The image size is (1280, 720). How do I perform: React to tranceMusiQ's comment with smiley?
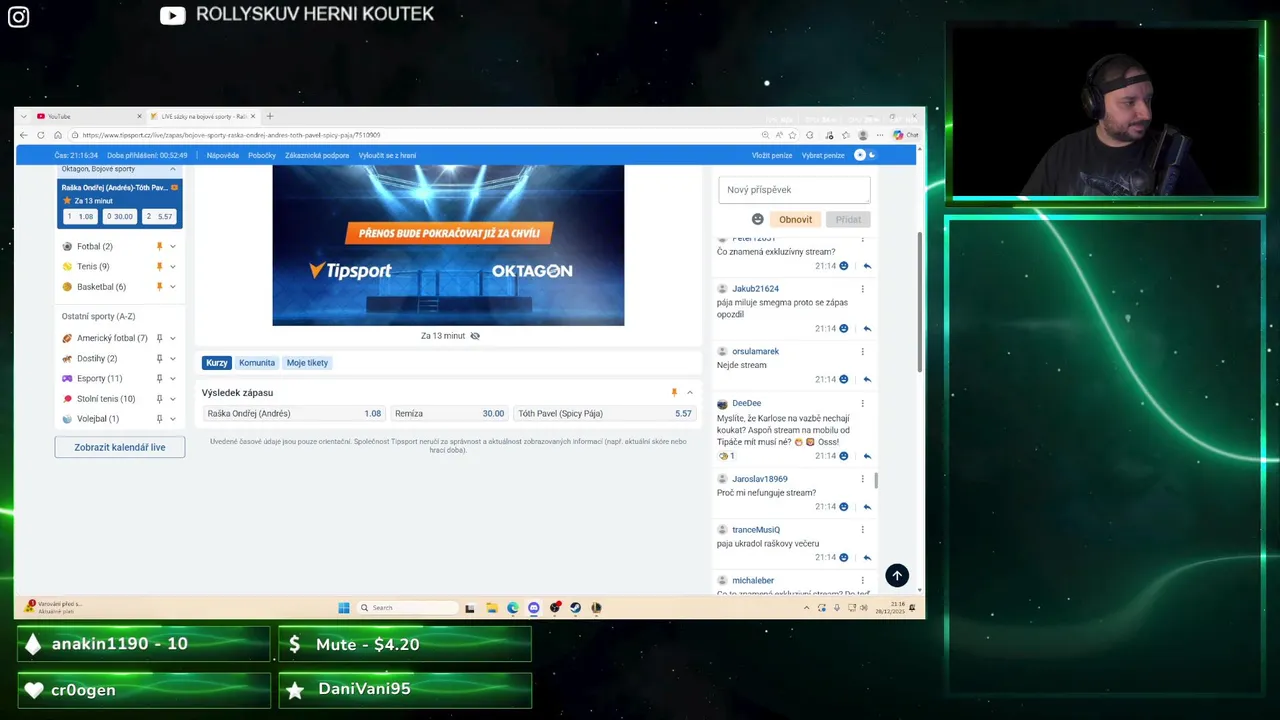(x=844, y=557)
